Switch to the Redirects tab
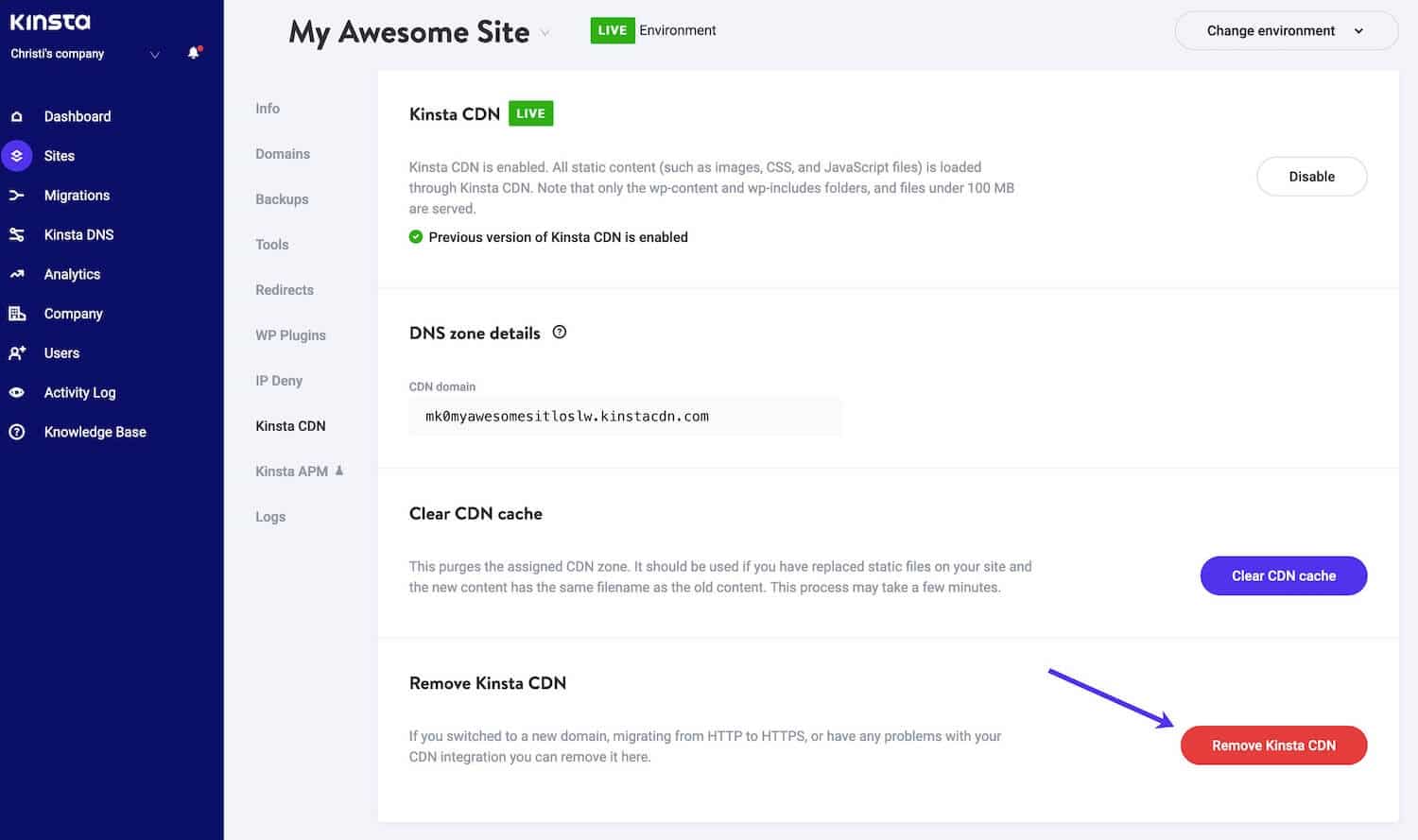Screen dimensions: 1418x840 [x=285, y=290]
